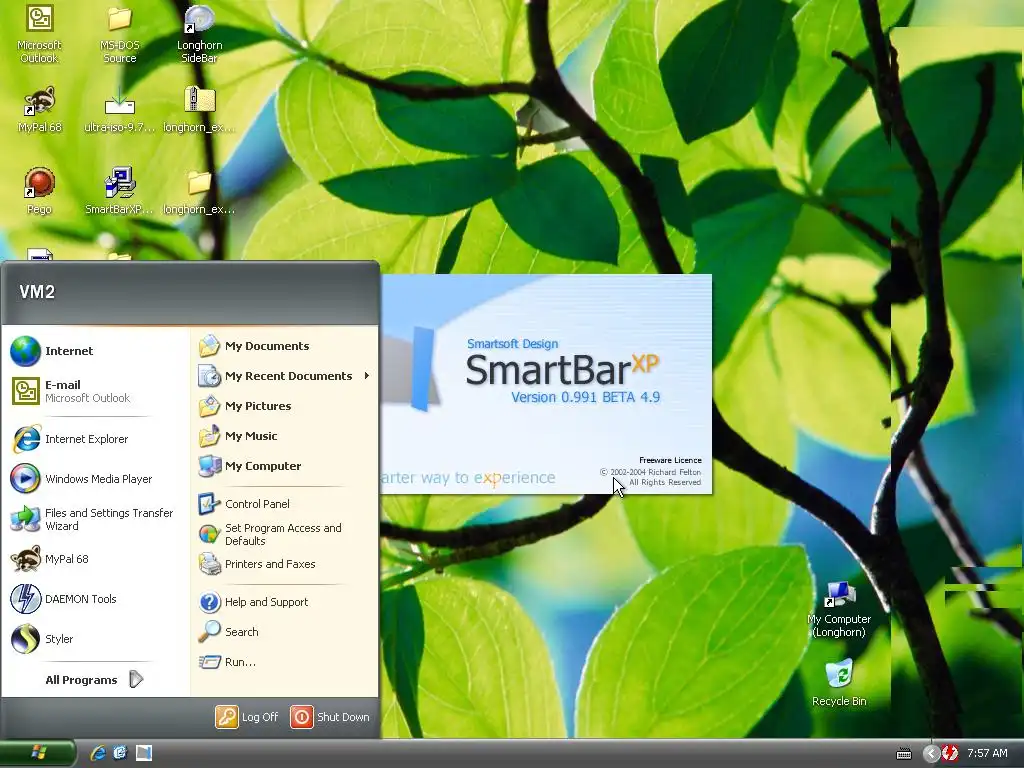Click the Shut Down button
The height and width of the screenshot is (768, 1024).
[x=330, y=716]
